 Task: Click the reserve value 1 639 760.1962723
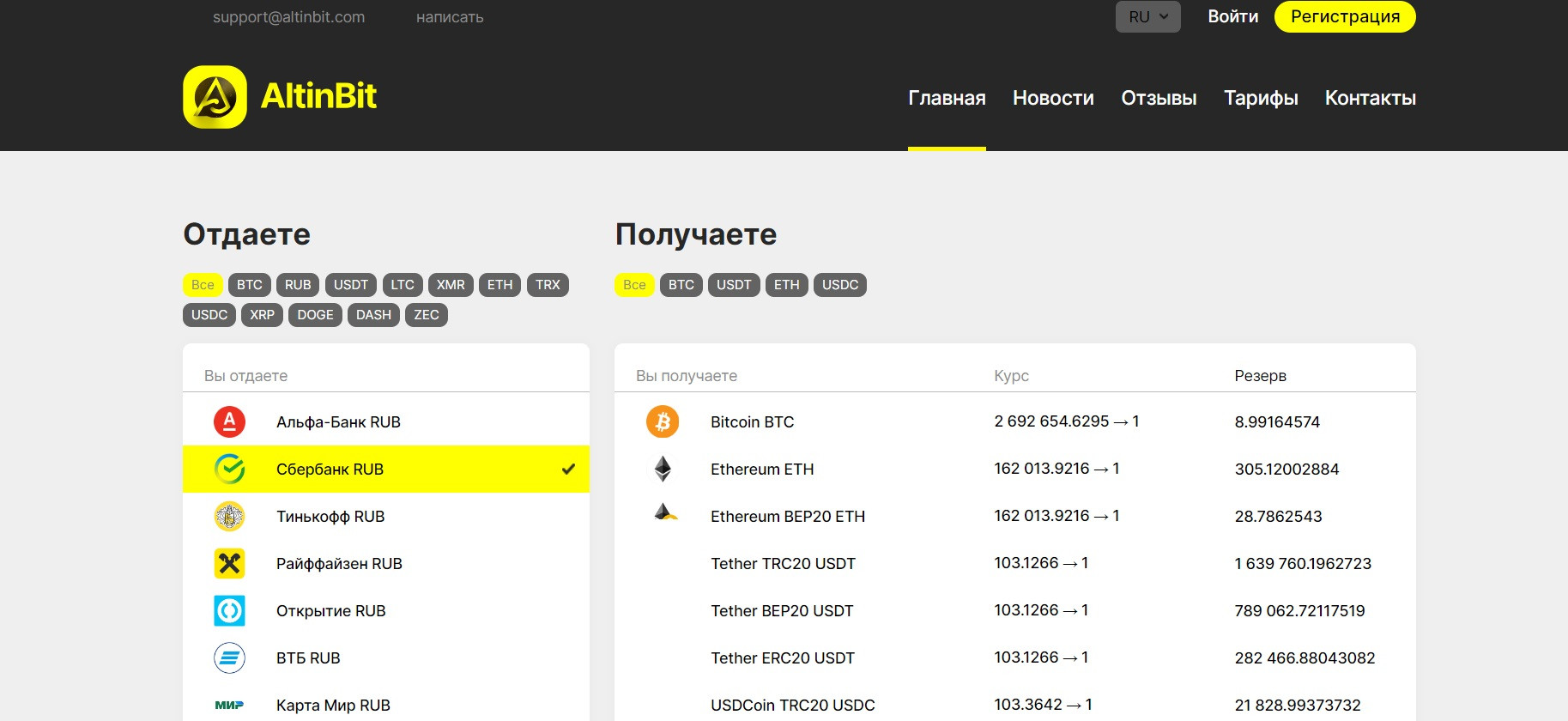coord(1303,563)
